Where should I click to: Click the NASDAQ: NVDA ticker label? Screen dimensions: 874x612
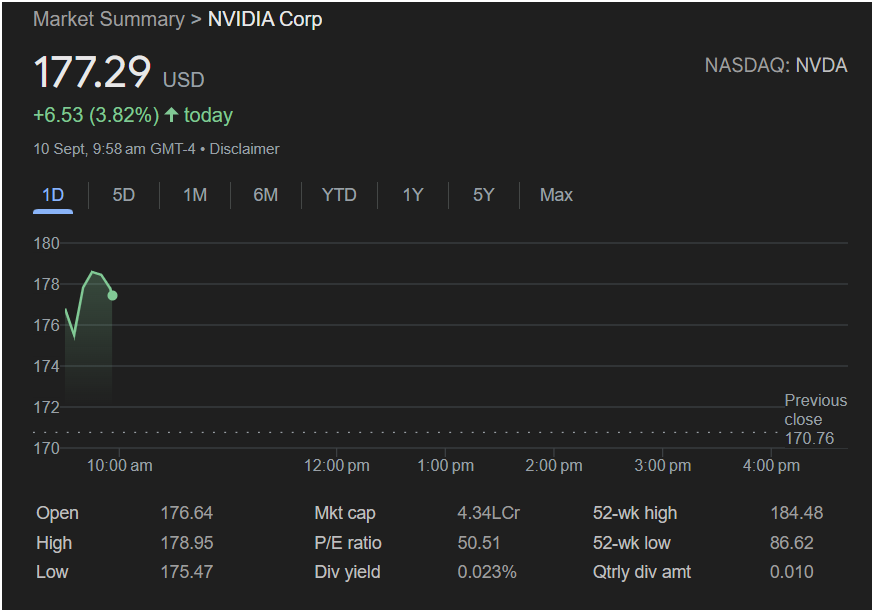[776, 65]
